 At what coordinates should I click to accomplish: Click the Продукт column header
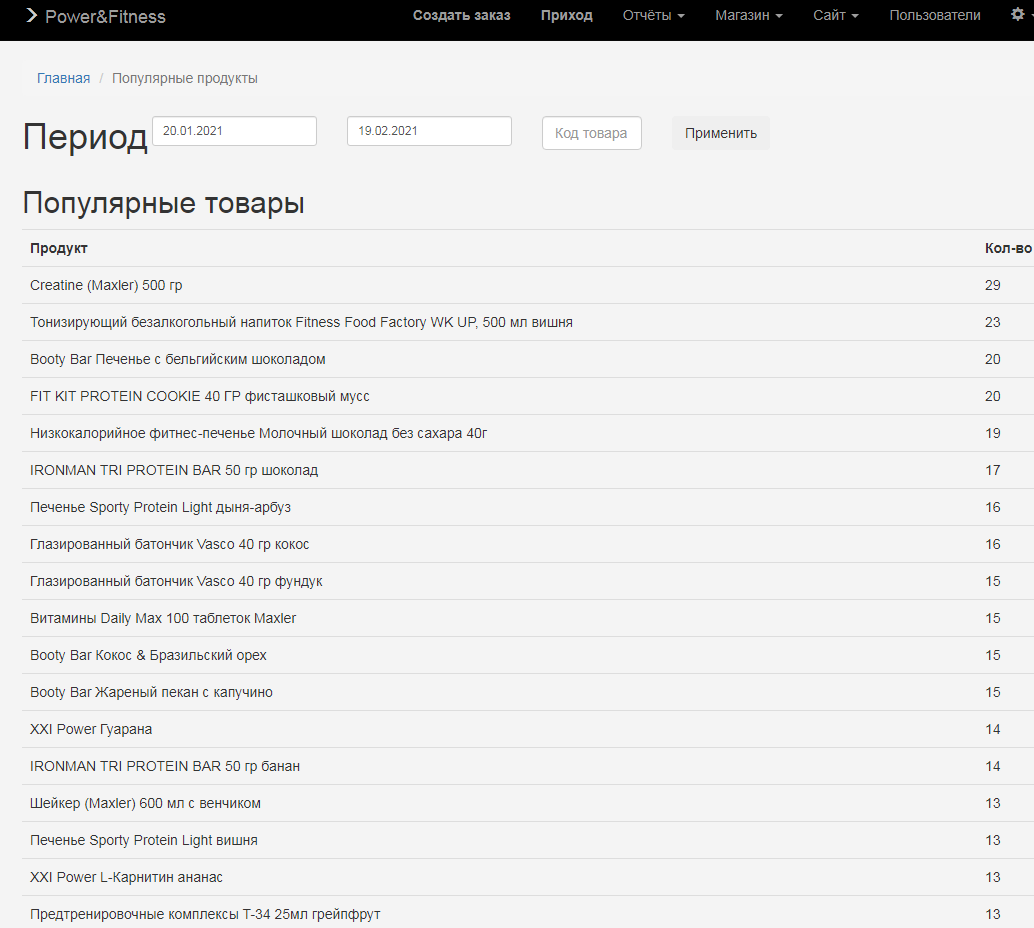coord(59,248)
